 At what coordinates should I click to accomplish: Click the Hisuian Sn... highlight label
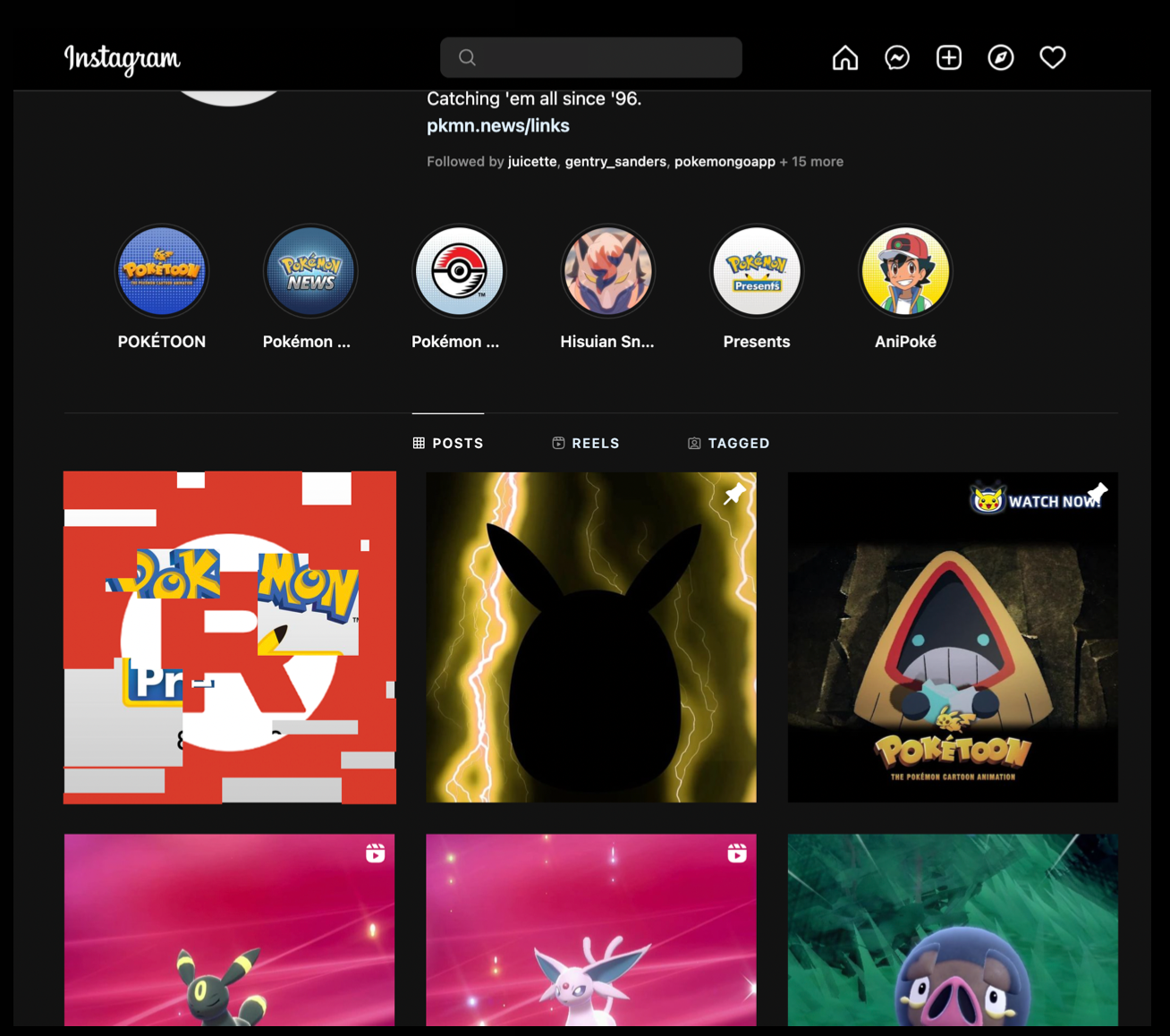pyautogui.click(x=607, y=342)
